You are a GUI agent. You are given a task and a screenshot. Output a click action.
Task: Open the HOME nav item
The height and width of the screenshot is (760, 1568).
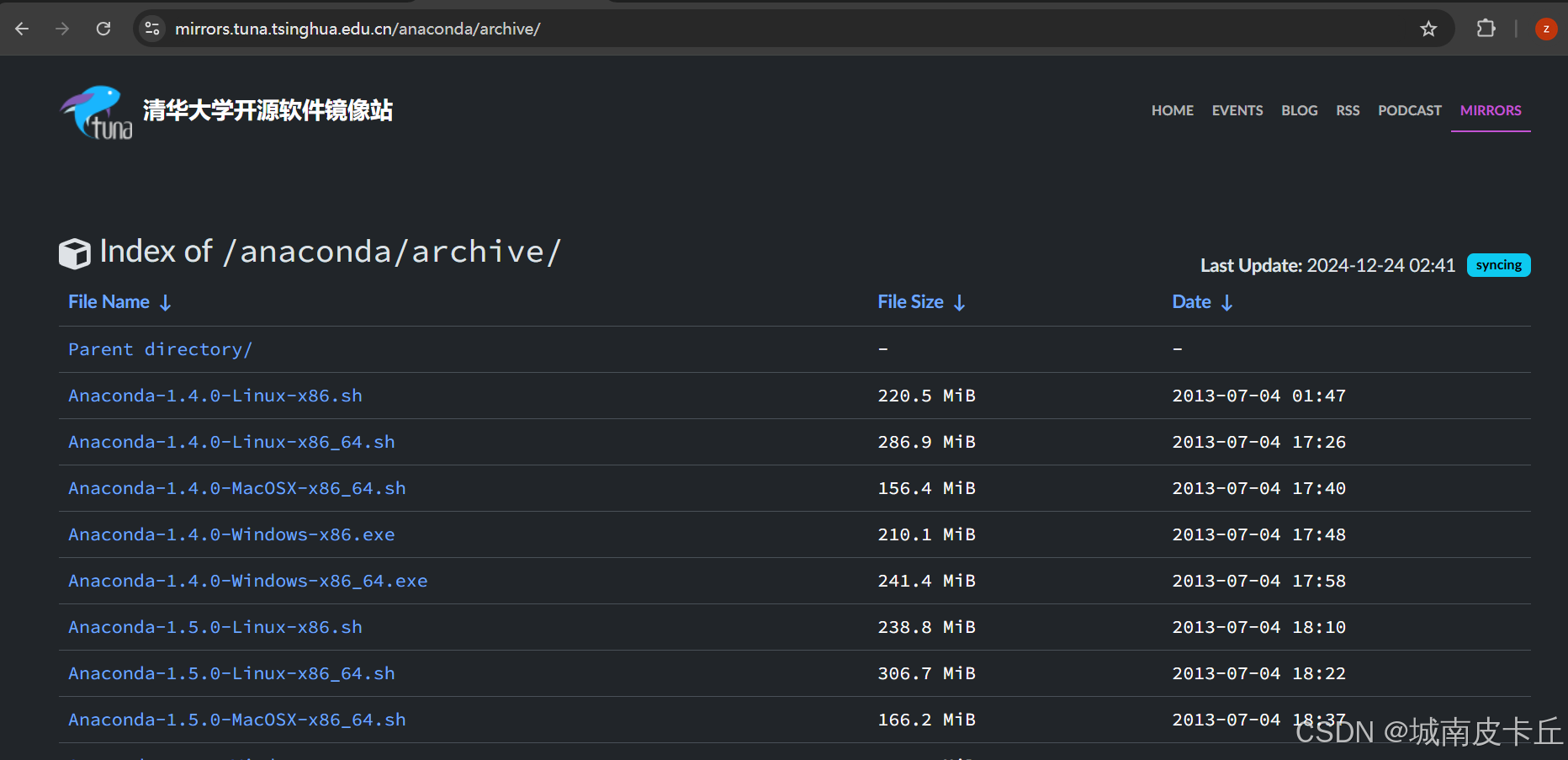1173,110
